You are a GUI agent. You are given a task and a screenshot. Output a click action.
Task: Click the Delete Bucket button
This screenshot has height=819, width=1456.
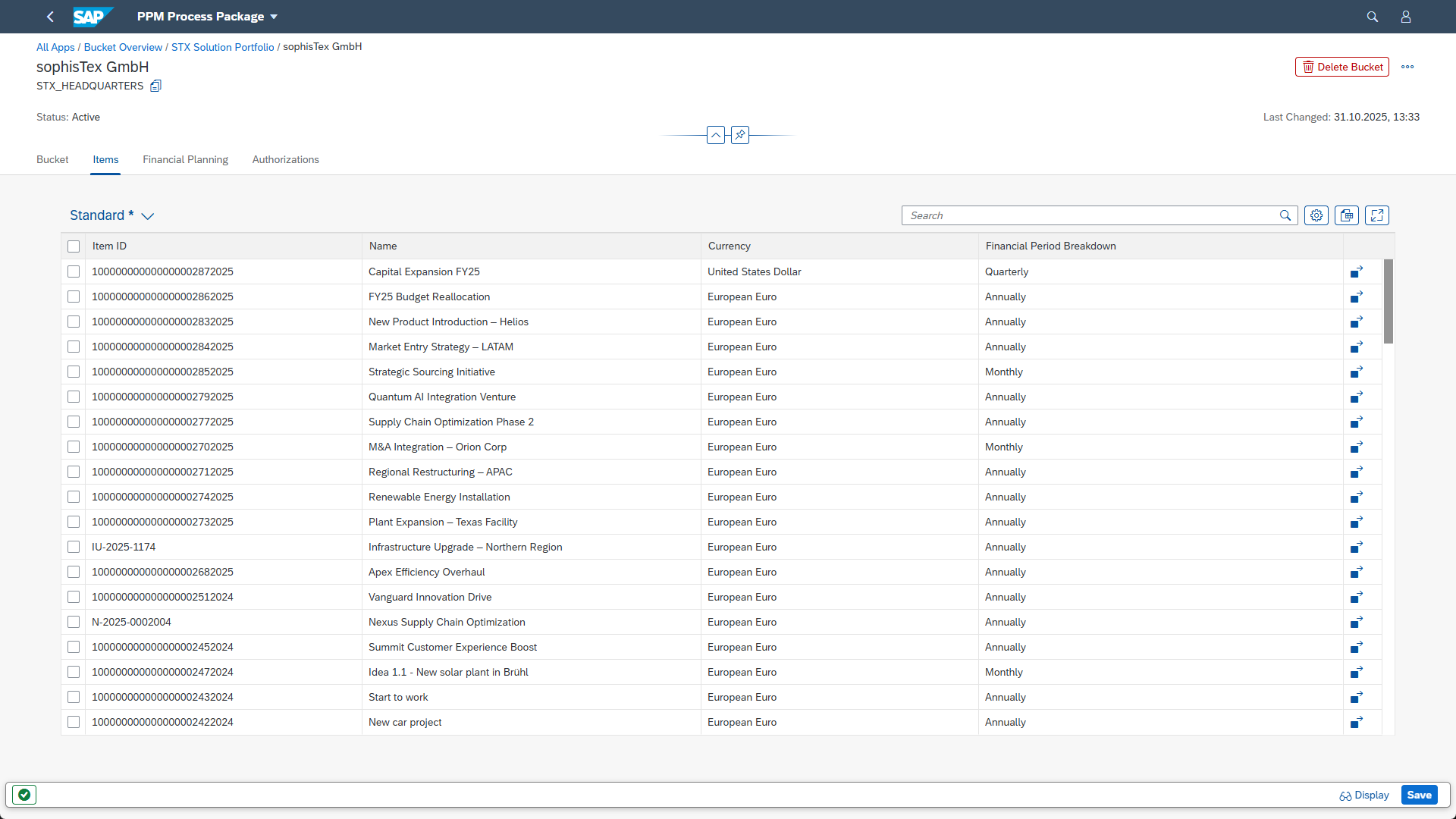(1341, 67)
